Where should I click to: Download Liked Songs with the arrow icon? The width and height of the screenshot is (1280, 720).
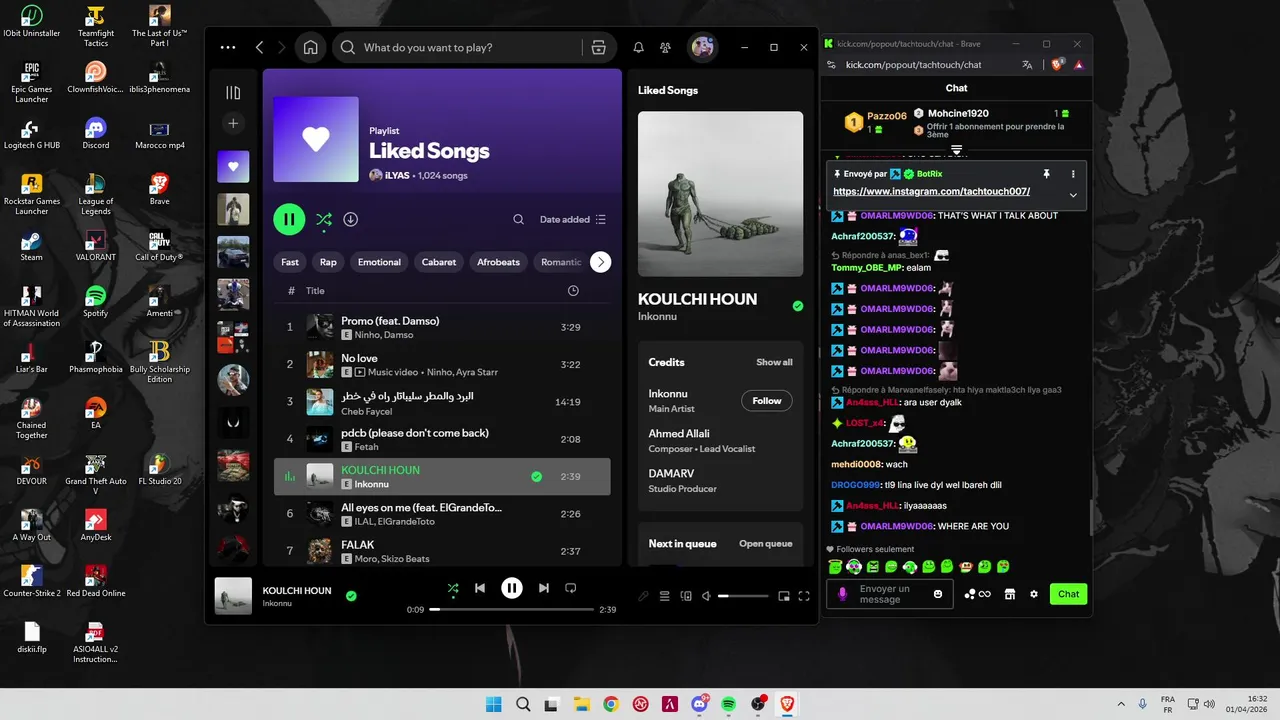[x=351, y=219]
